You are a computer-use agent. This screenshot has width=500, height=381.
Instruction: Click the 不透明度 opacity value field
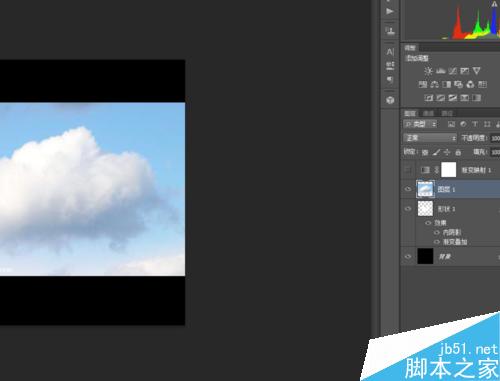coord(495,138)
